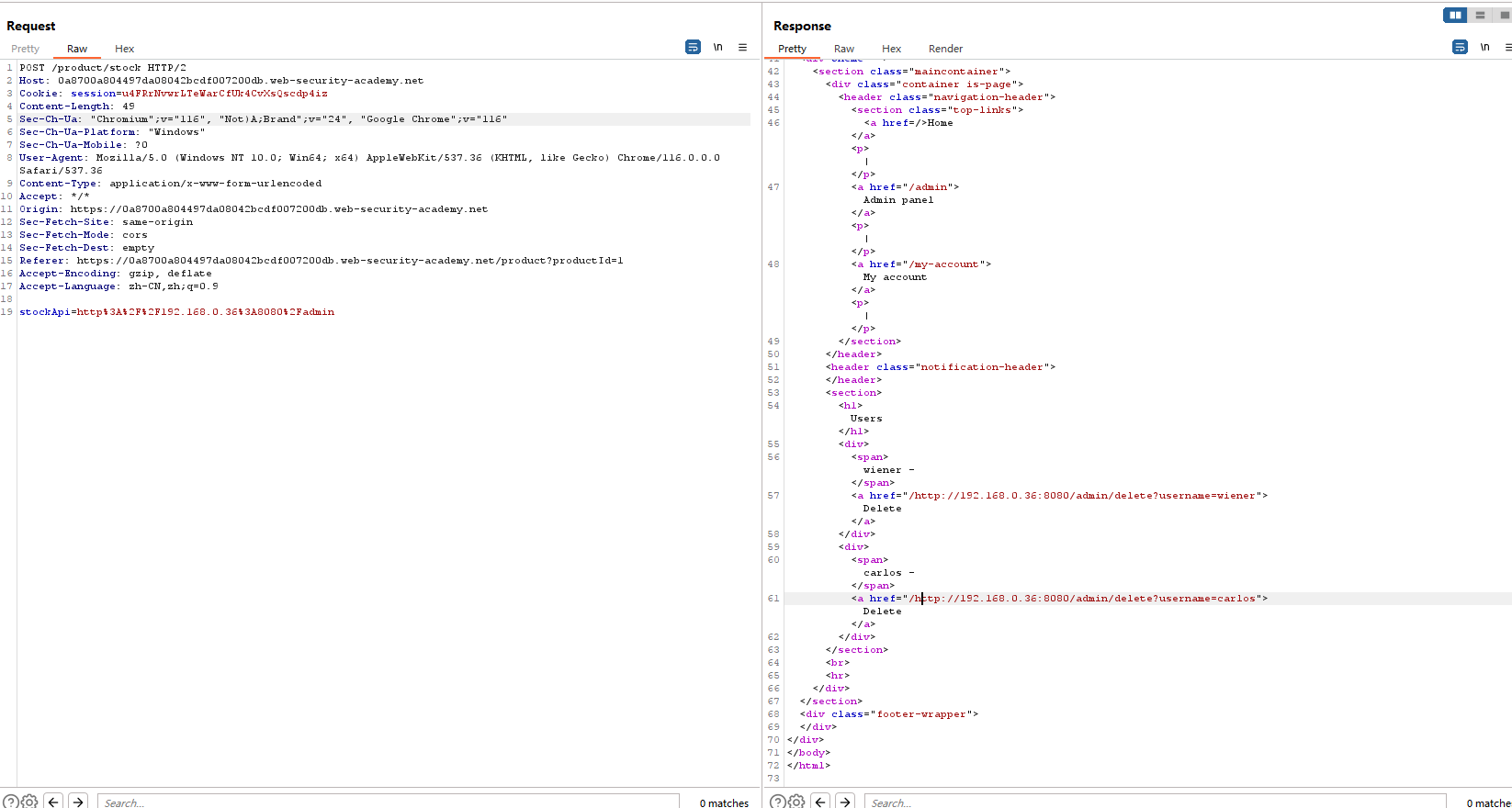Open the Response search help icon
The width and height of the screenshot is (1512, 808).
(x=777, y=802)
